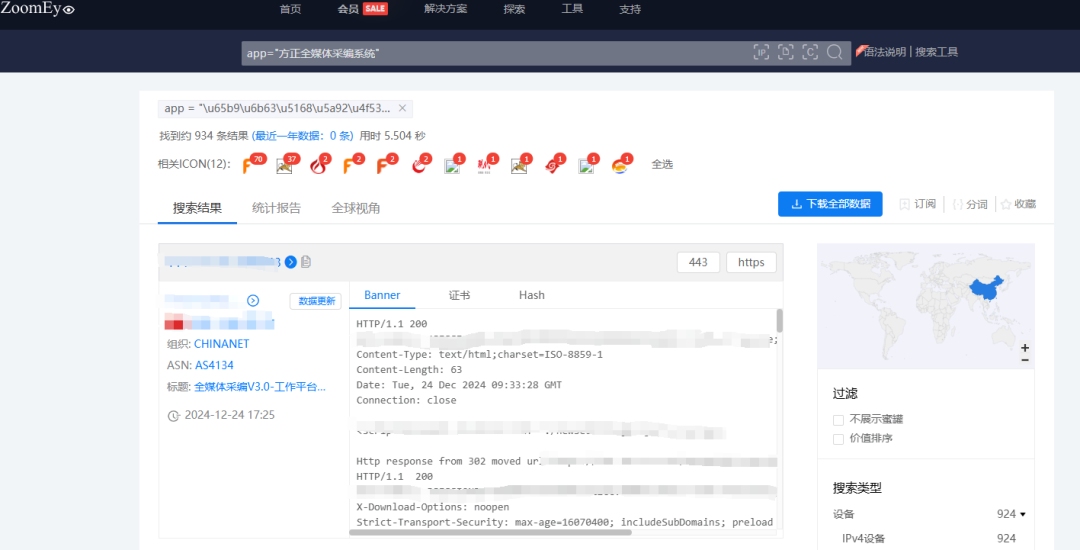Click the CHINANET organization link
Viewport: 1080px width, 550px height.
(222, 343)
